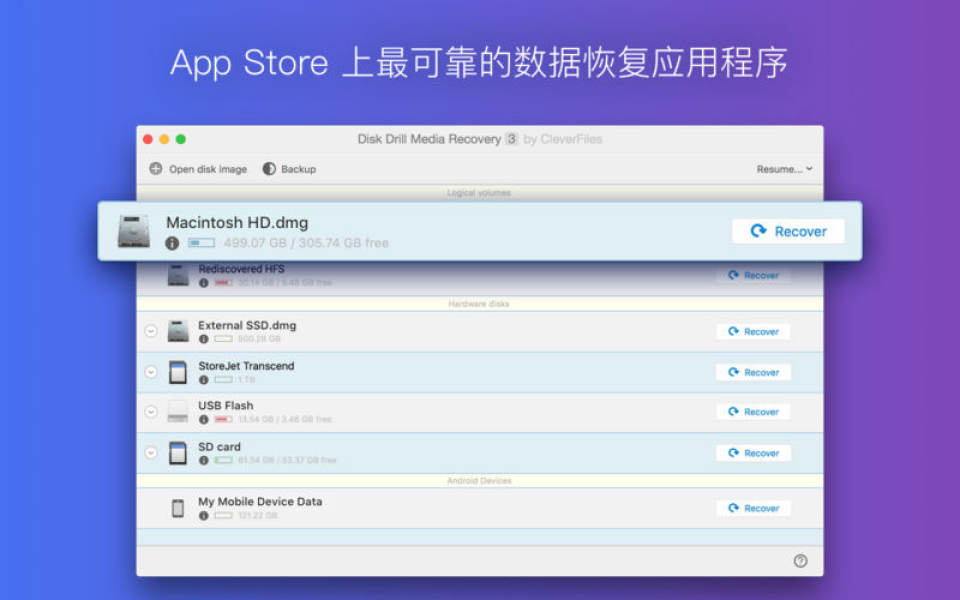960x600 pixels.
Task: Select the SD card name
Action: click(219, 446)
